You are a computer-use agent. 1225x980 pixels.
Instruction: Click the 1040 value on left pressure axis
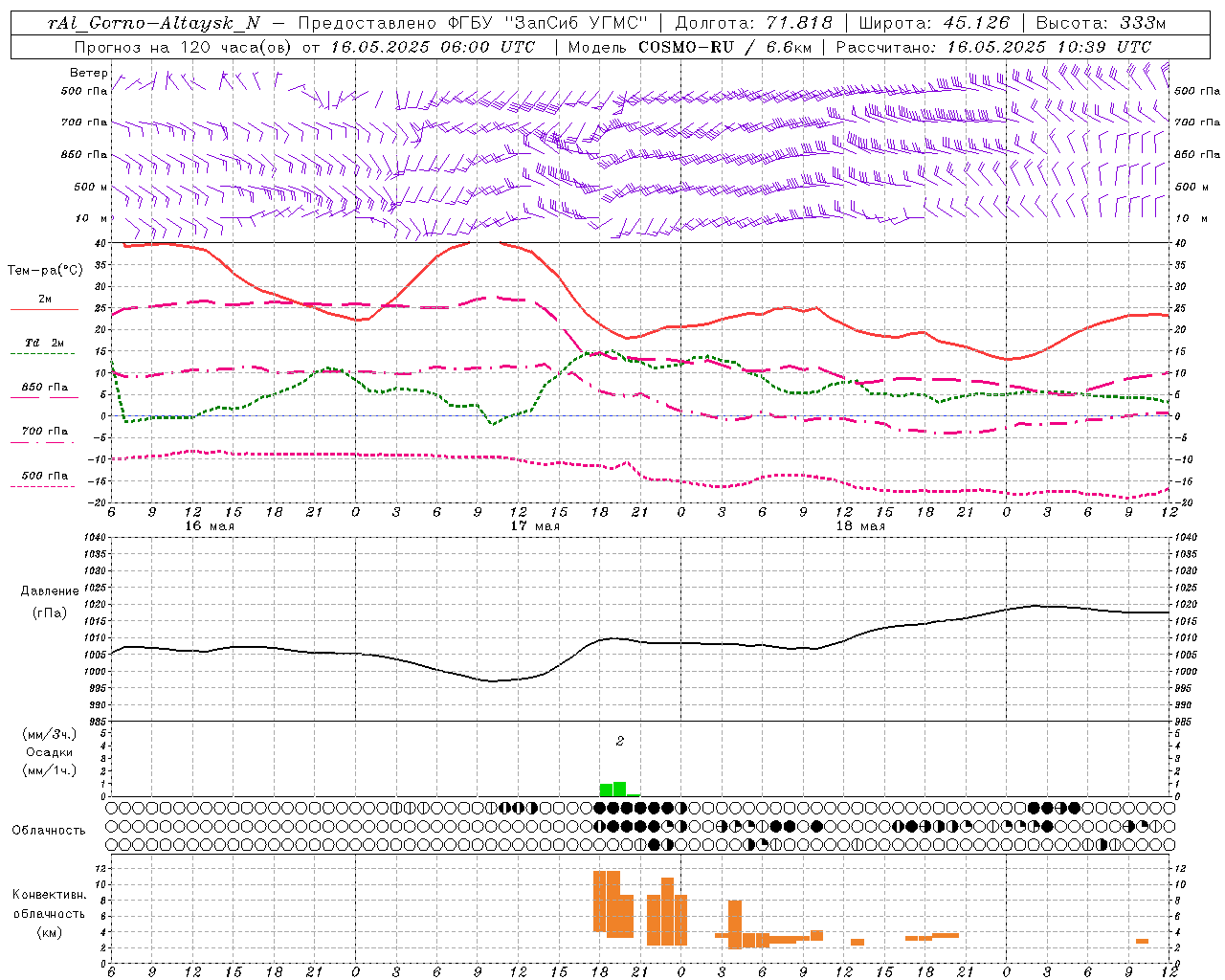94,538
